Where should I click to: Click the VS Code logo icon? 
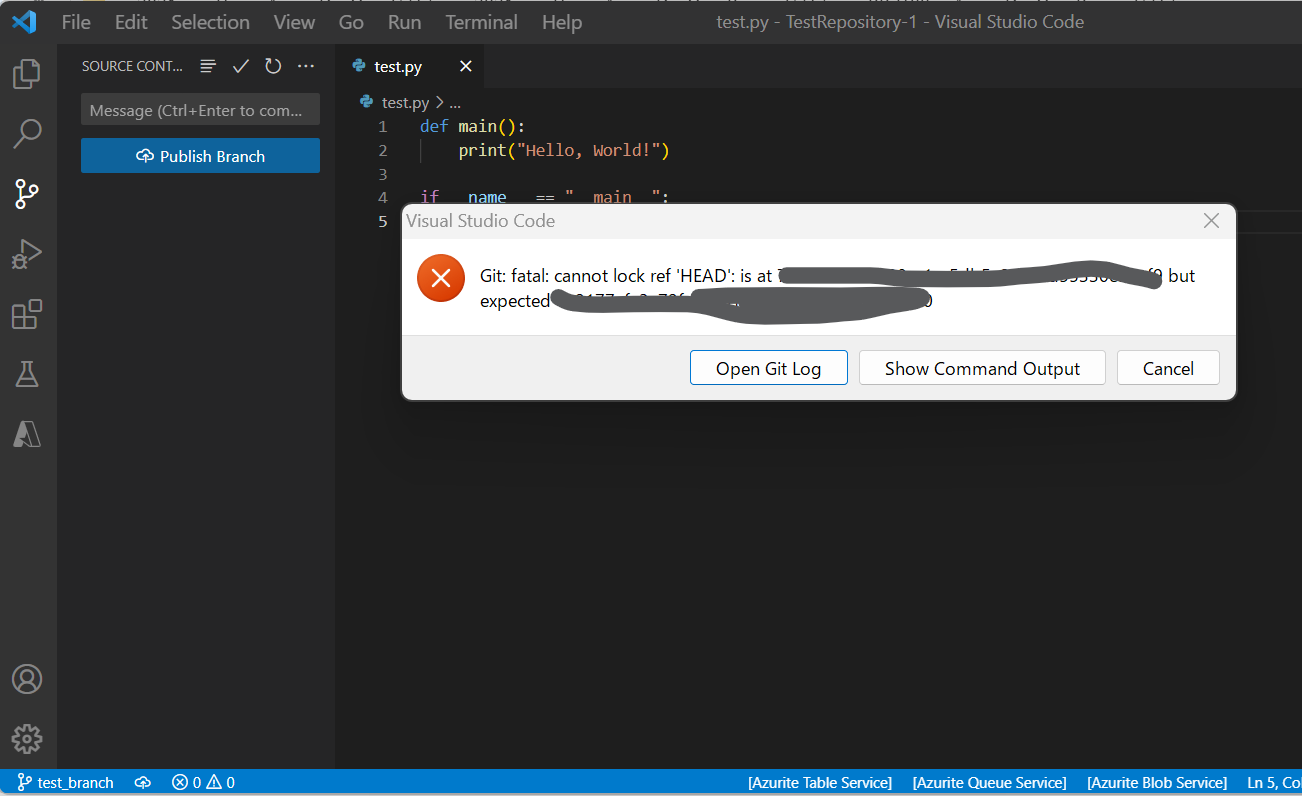click(24, 21)
